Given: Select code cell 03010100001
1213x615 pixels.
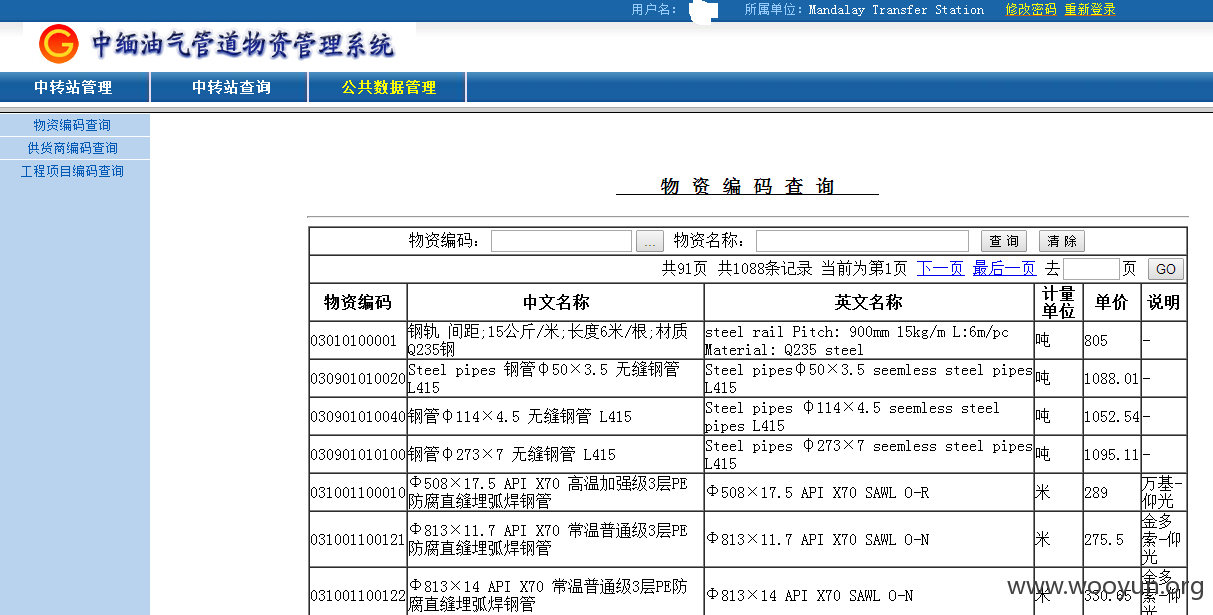Looking at the screenshot, I should 358,341.
